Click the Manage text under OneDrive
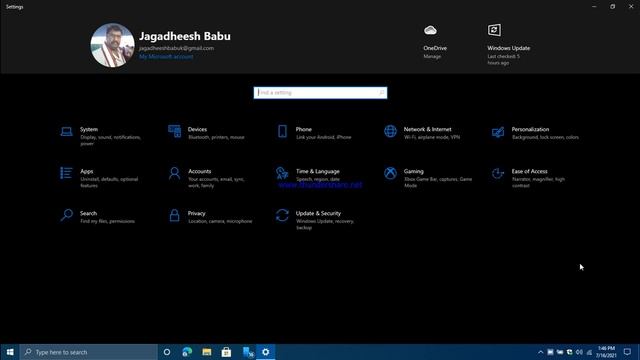This screenshot has height=360, width=640. click(432, 56)
